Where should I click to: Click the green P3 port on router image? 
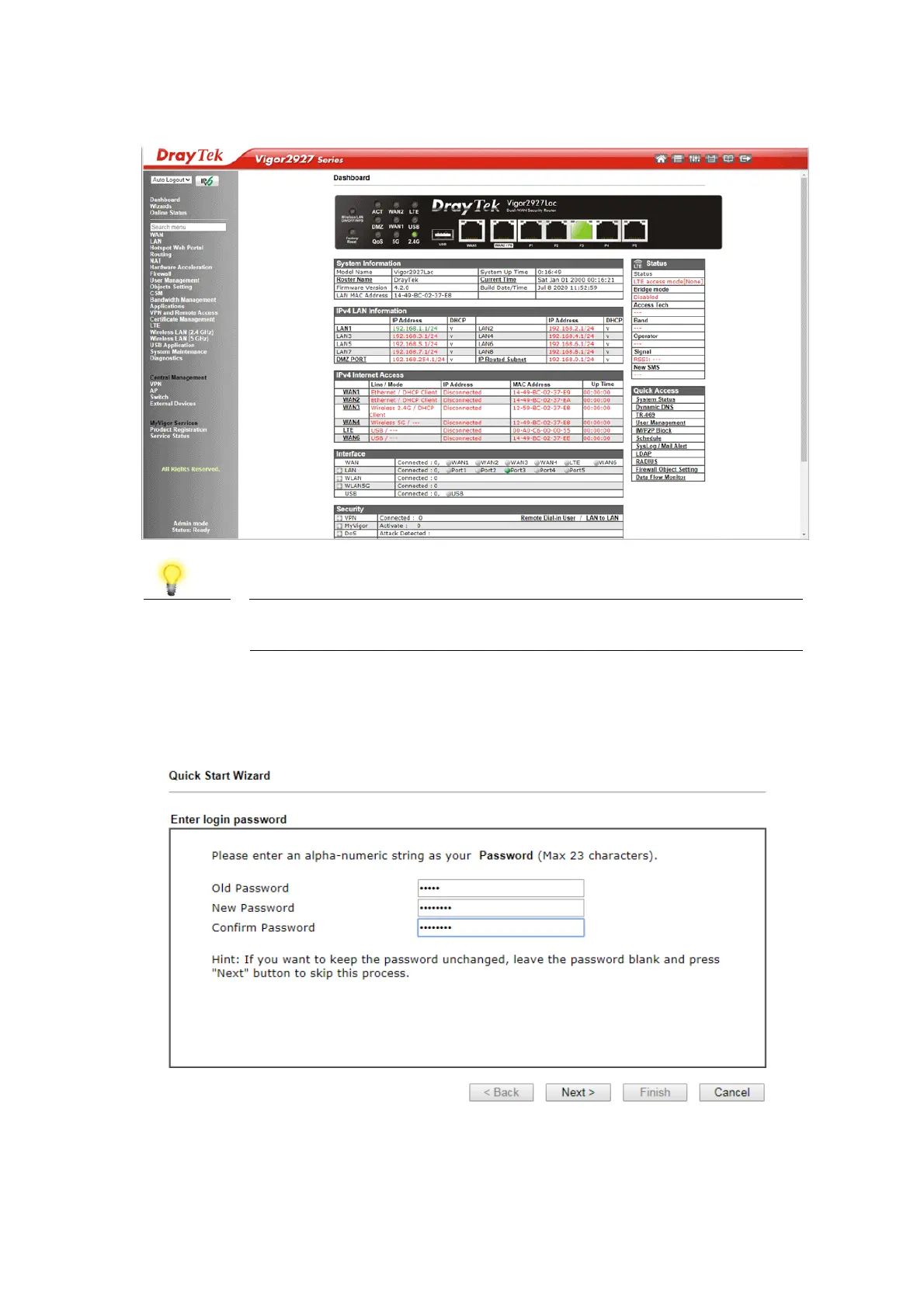[x=582, y=230]
